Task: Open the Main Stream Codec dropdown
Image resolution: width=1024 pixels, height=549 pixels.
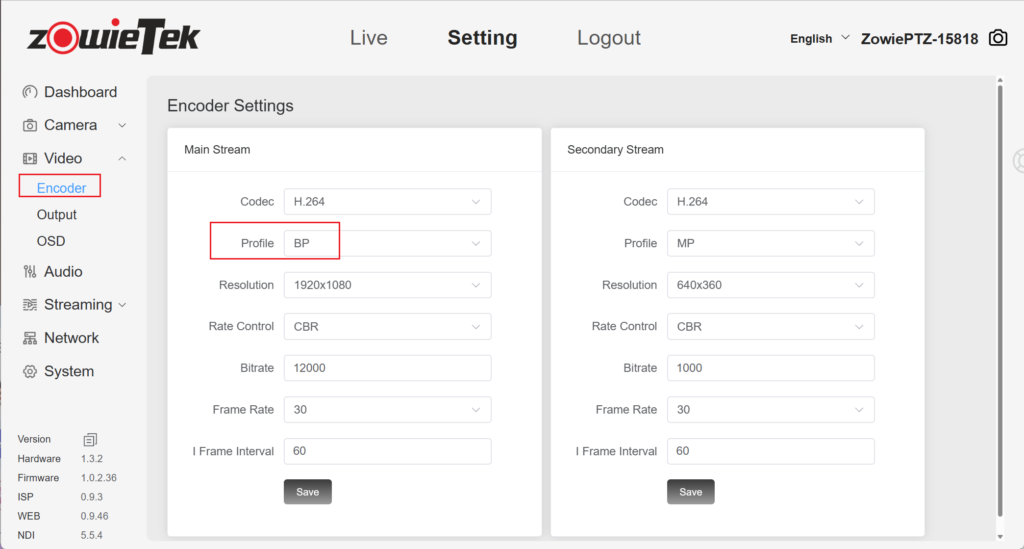Action: coord(387,201)
